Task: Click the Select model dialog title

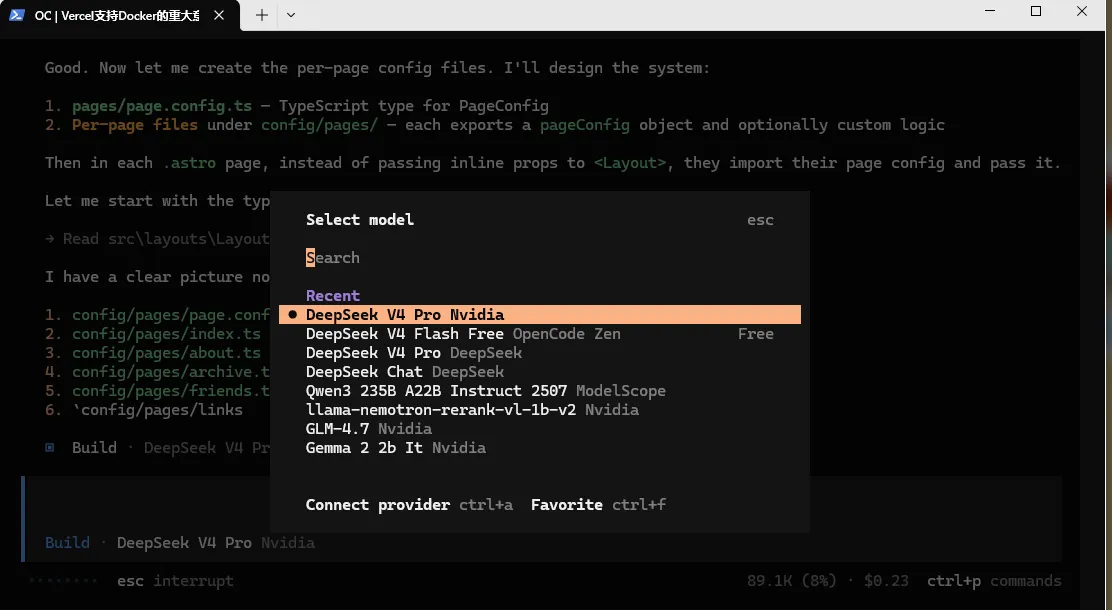Action: pyautogui.click(x=360, y=220)
